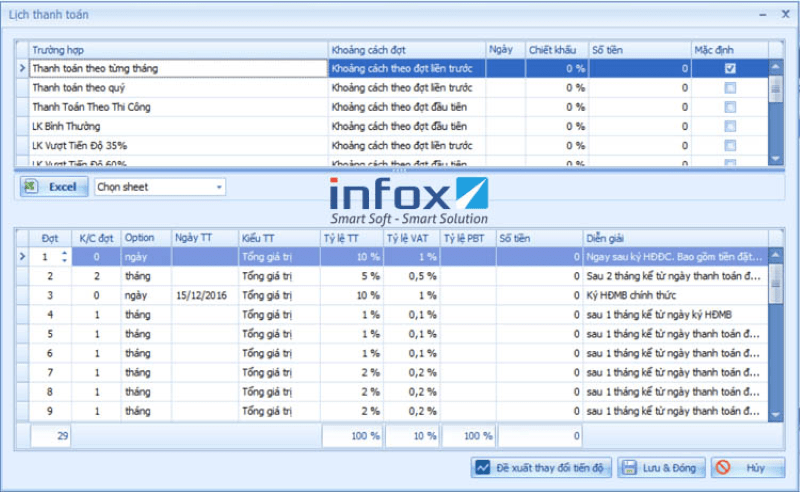Click the lower grid scroll-down arrow

point(776,415)
